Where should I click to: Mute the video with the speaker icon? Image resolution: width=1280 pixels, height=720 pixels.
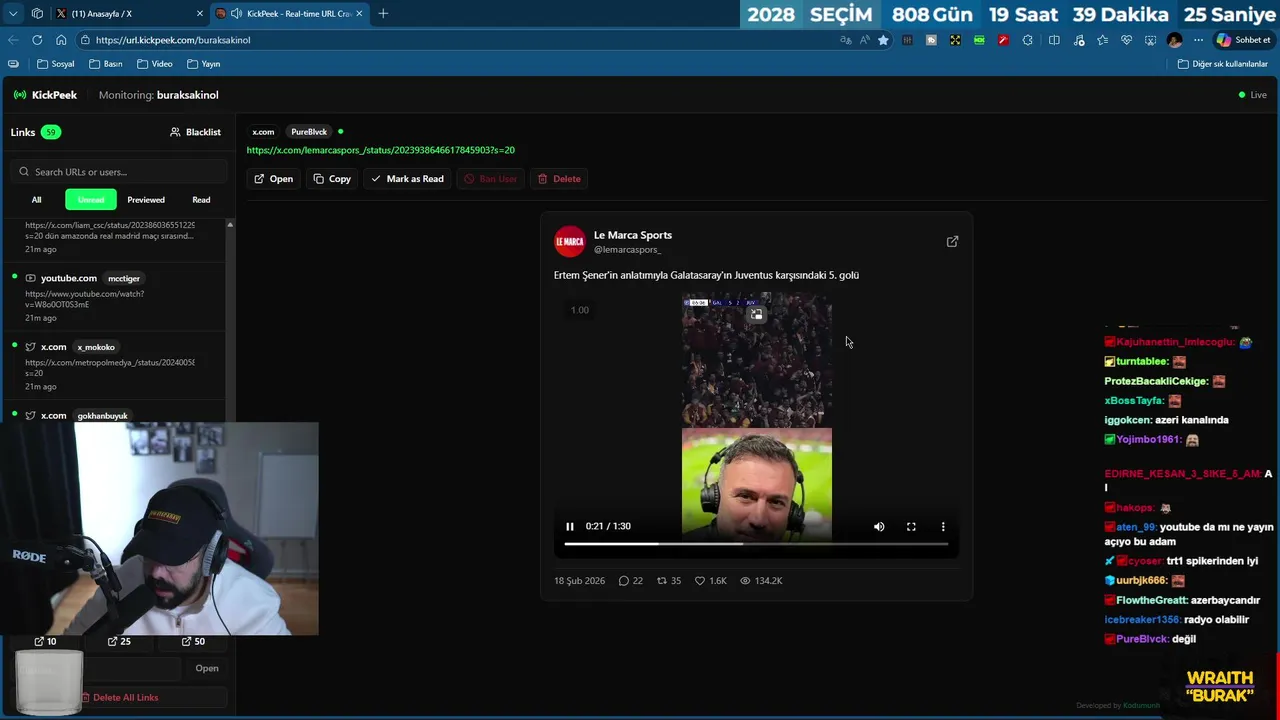879,526
